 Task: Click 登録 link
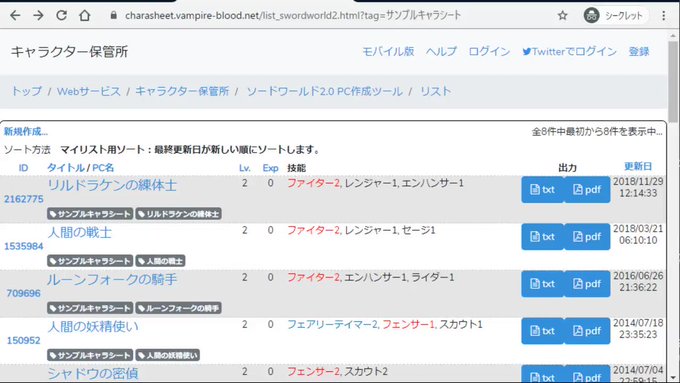[x=639, y=51]
